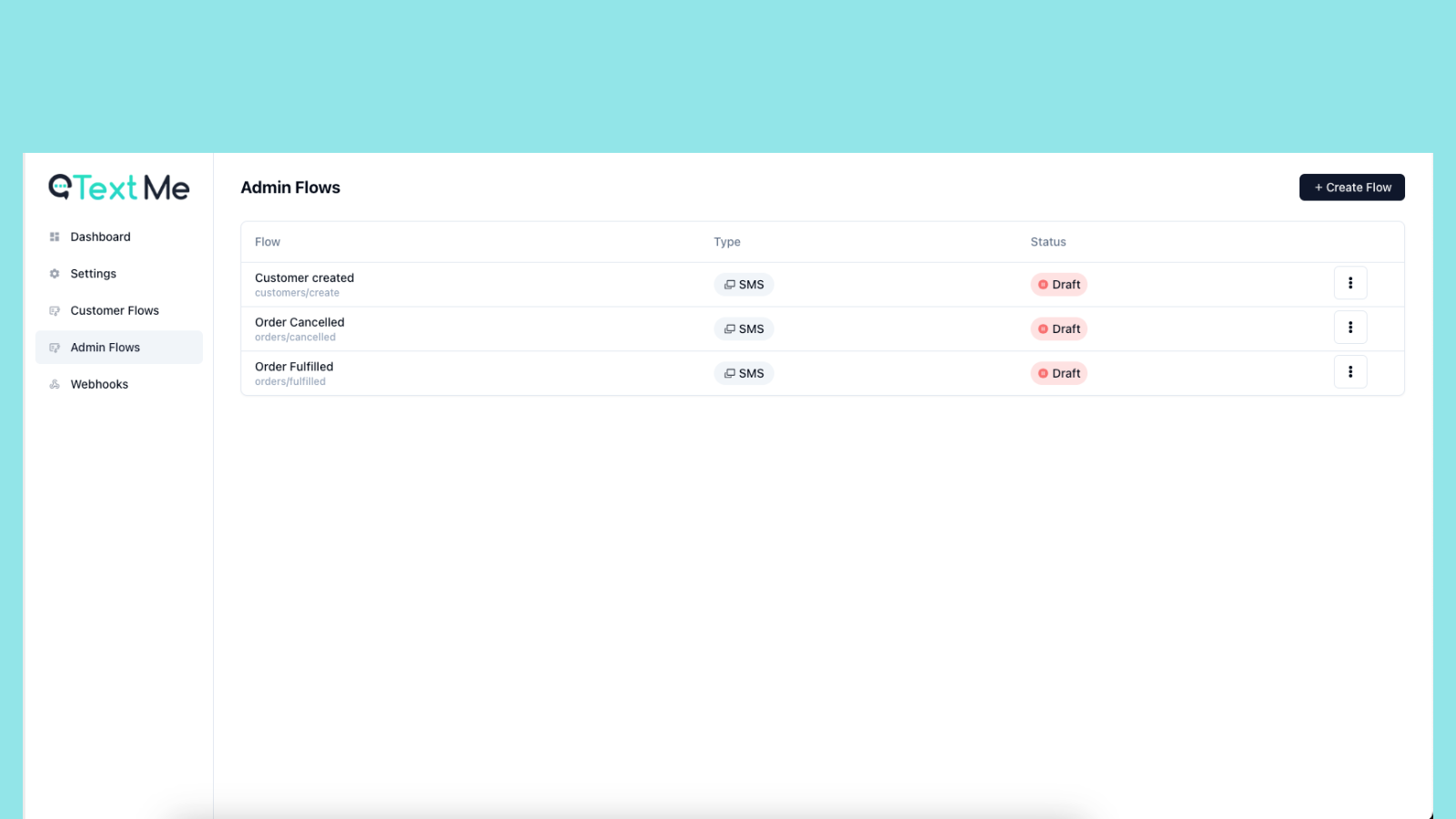This screenshot has height=819, width=1456.
Task: Click the Webhooks sidebar icon
Action: [55, 384]
